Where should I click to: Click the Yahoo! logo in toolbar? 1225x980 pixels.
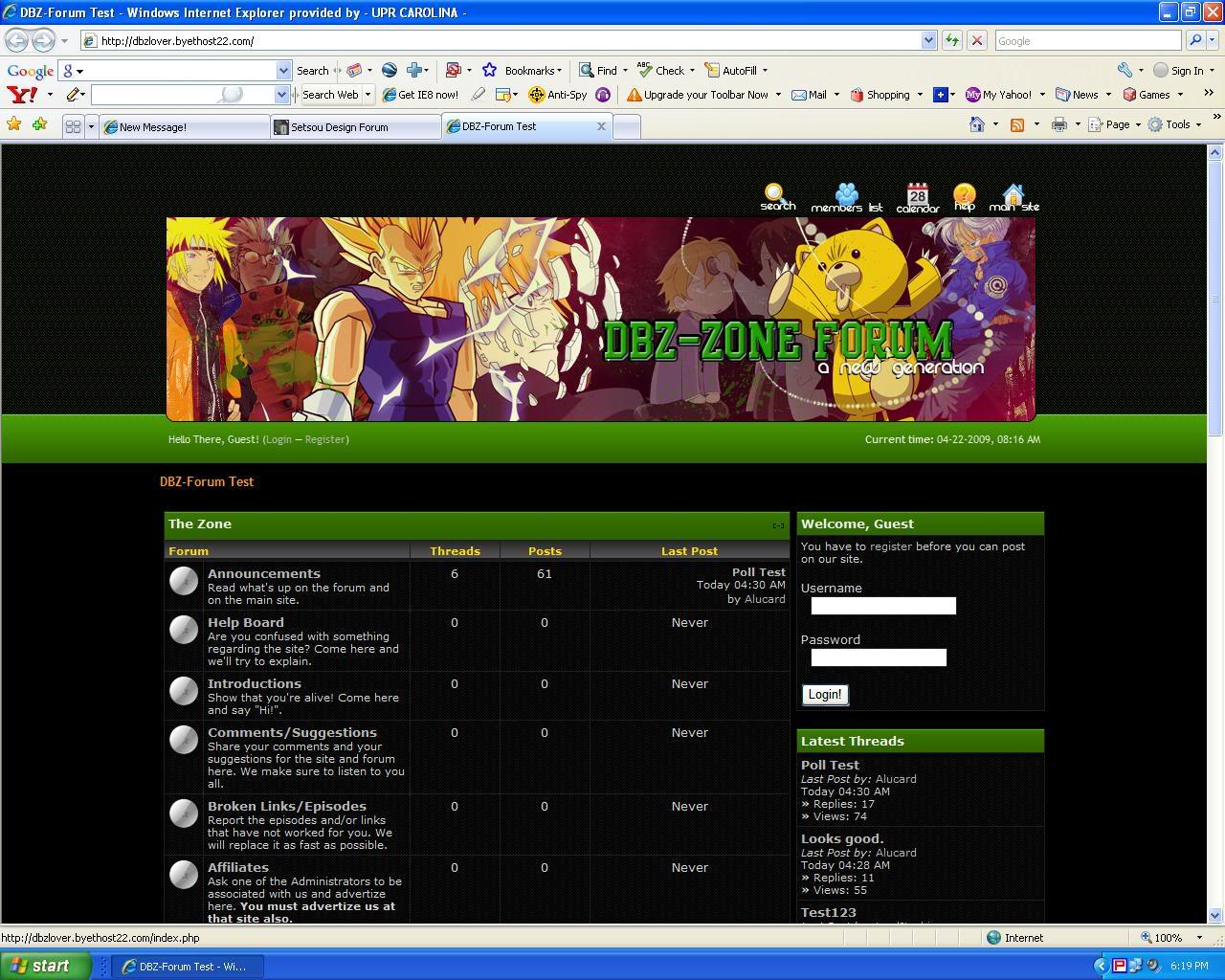click(22, 94)
